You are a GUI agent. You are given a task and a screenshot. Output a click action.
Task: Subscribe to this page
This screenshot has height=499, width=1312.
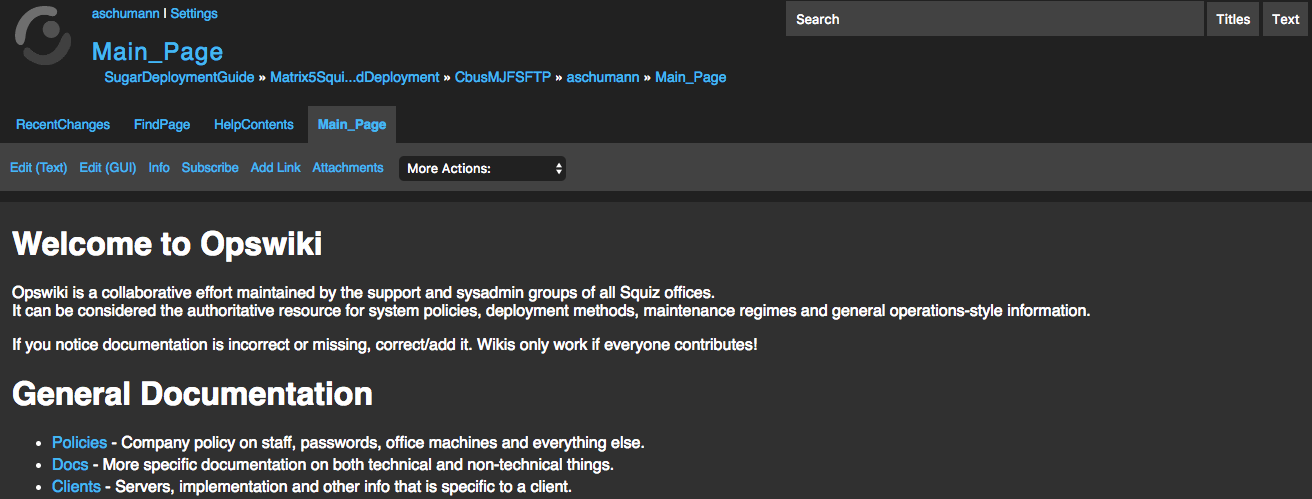tap(210, 168)
